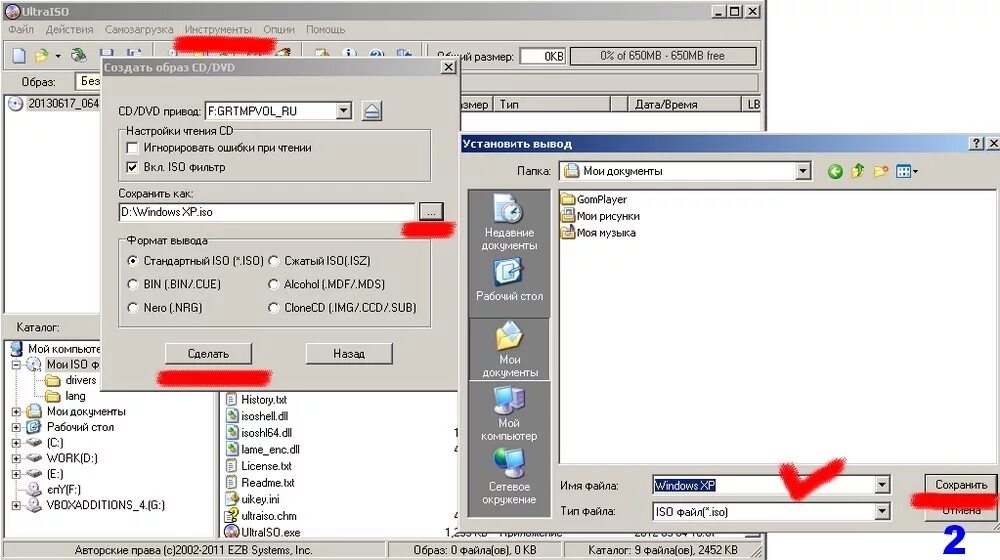Screen dimensions: 1000x560
Task: Expand the WORK(D:) drive node
Action: (16, 459)
